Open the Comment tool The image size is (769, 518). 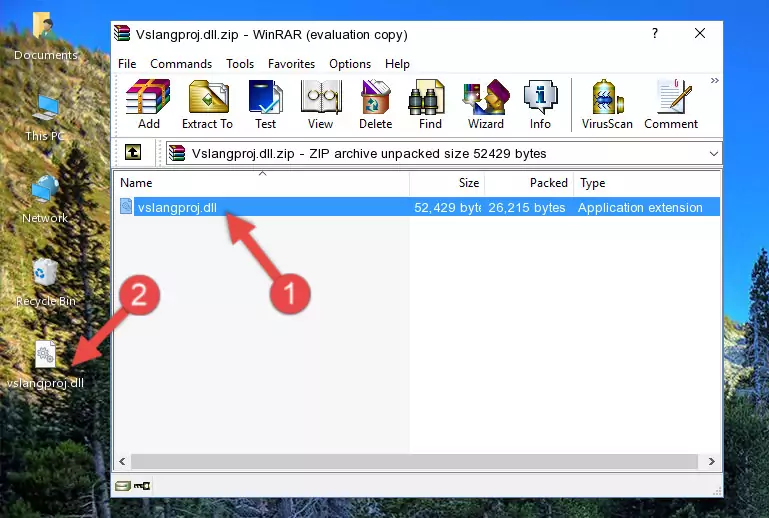[x=671, y=104]
